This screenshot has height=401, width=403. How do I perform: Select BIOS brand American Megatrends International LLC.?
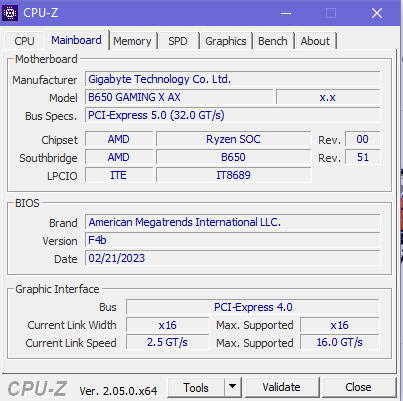pyautogui.click(x=233, y=222)
